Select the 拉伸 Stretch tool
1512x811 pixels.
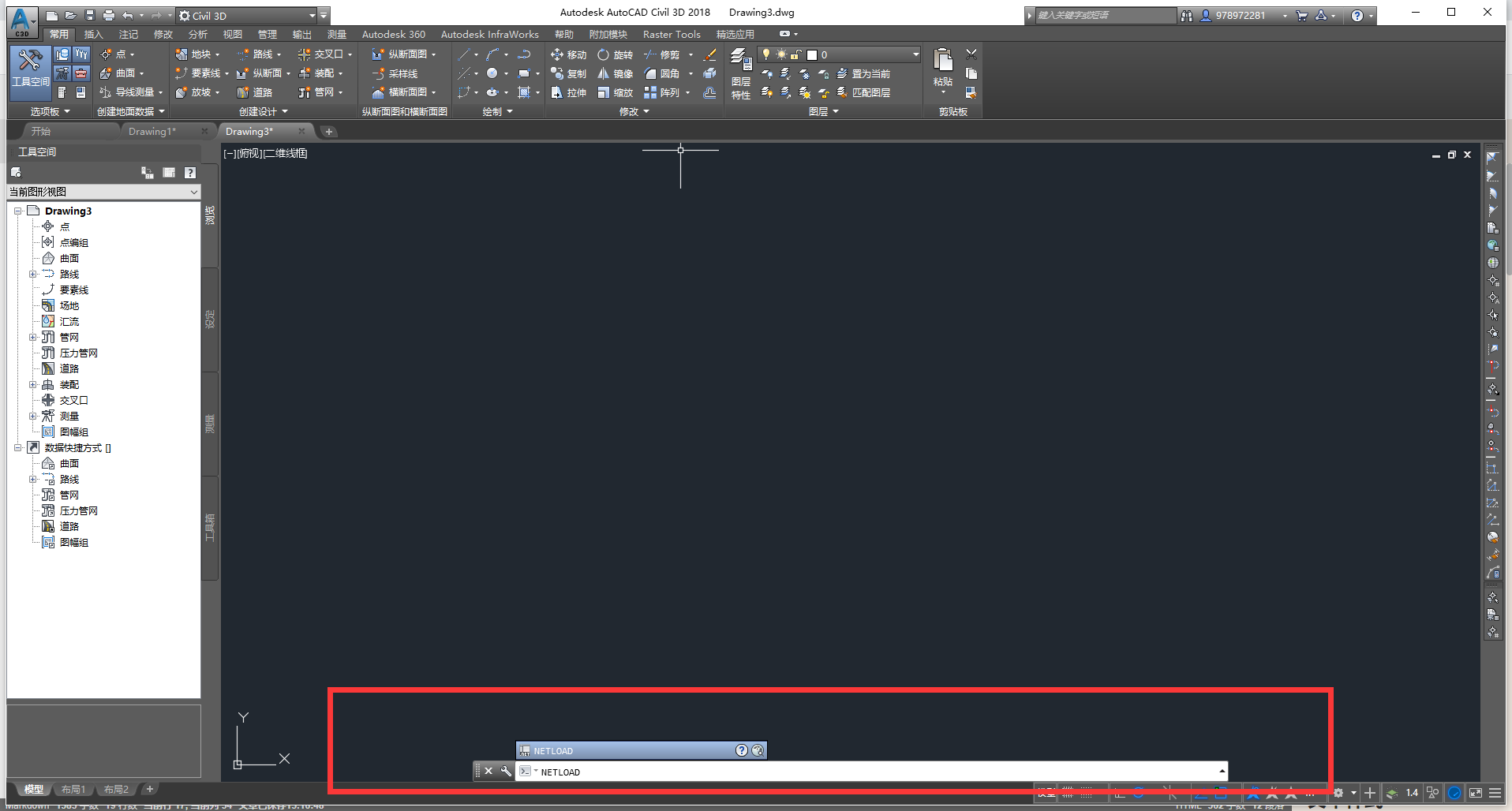tap(568, 92)
